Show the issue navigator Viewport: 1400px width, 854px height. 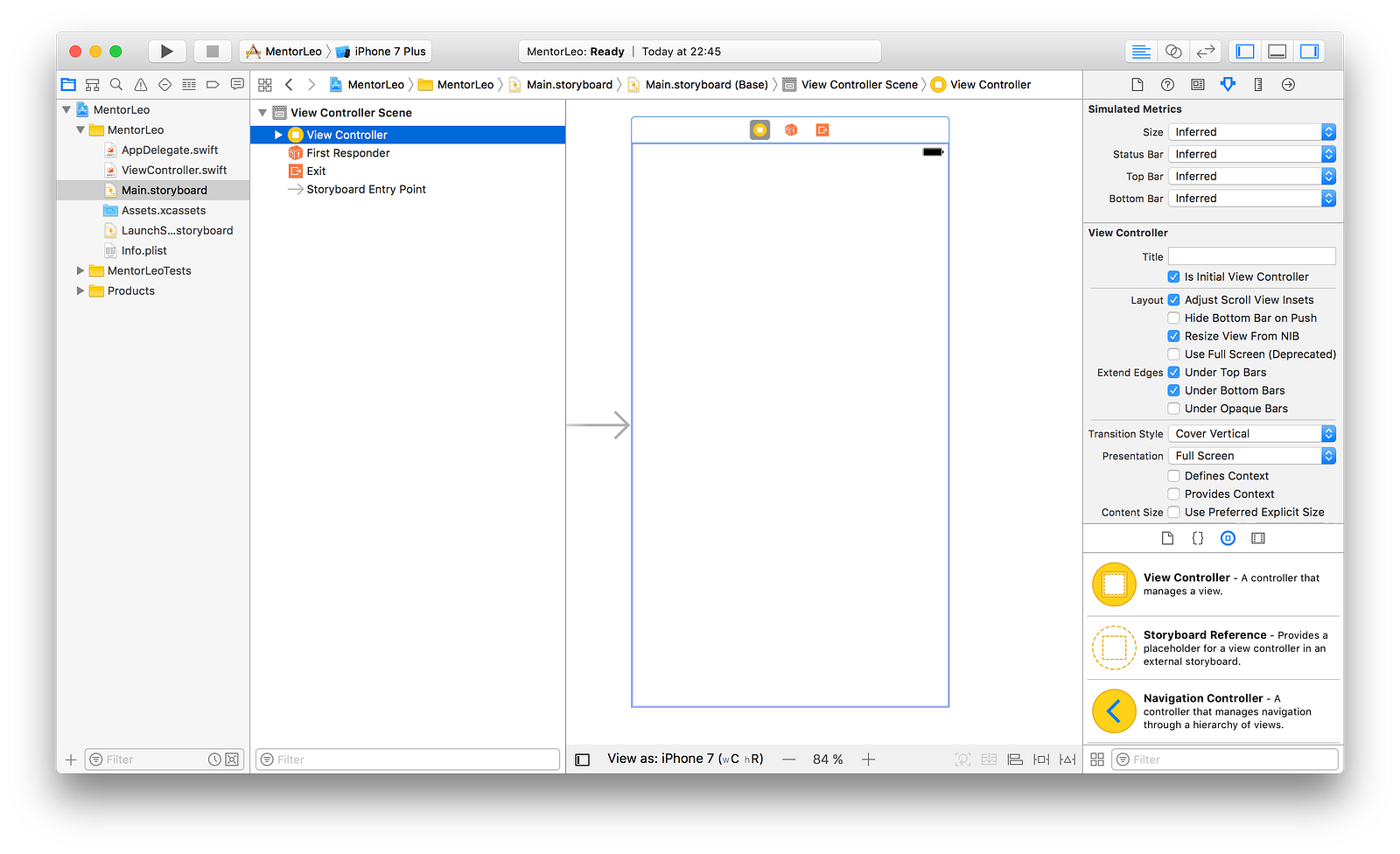141,85
